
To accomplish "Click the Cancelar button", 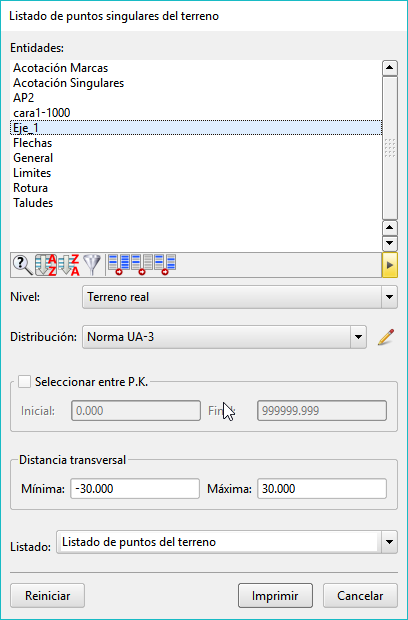I will [360, 595].
